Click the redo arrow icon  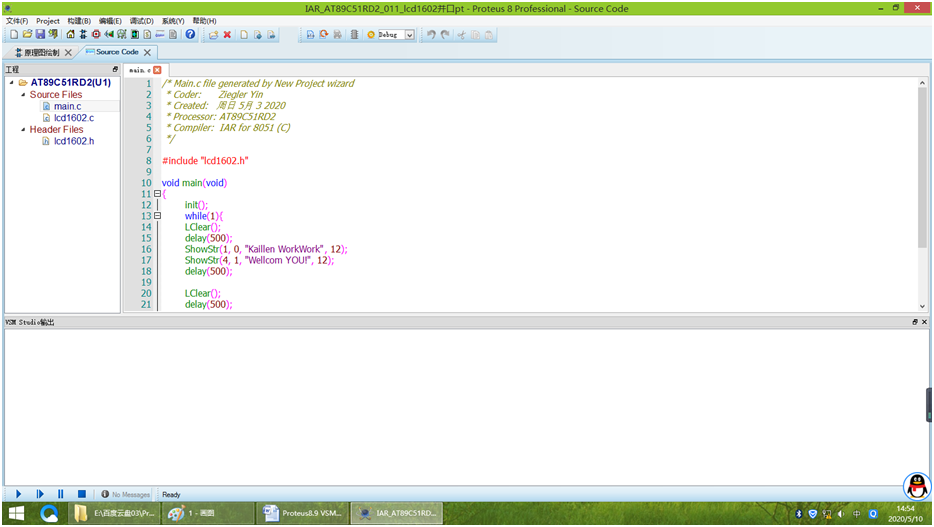coord(445,35)
